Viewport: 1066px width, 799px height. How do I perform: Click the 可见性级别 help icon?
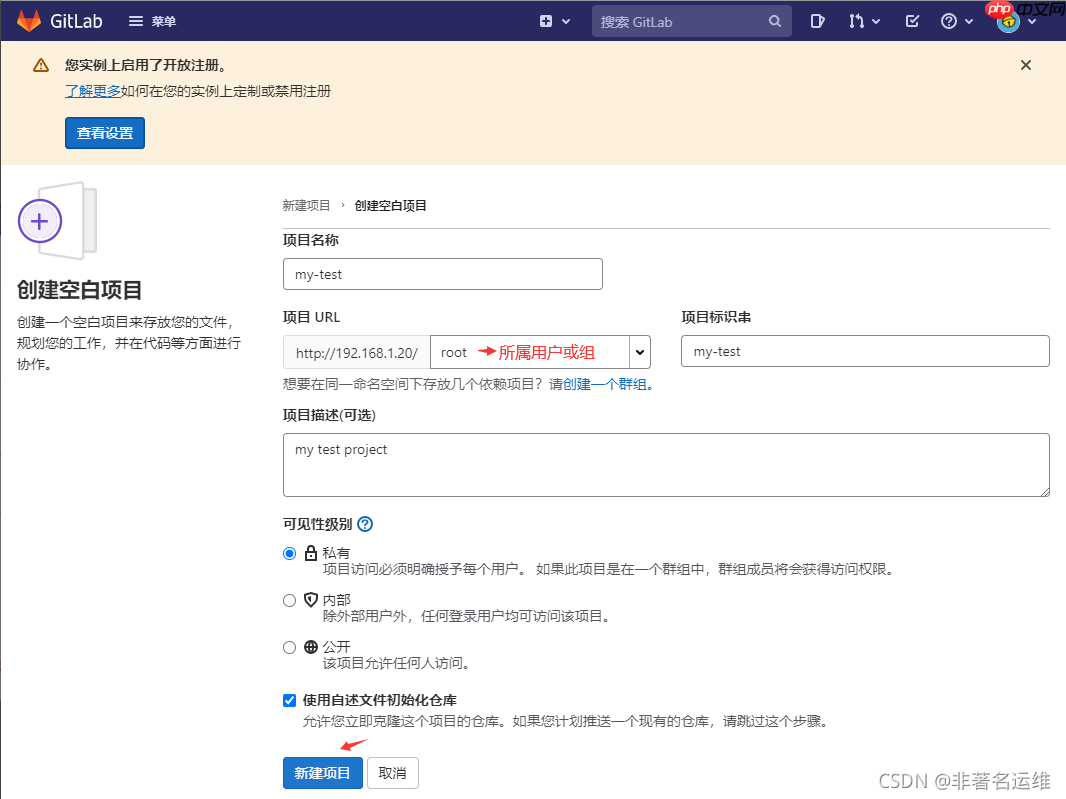[364, 523]
